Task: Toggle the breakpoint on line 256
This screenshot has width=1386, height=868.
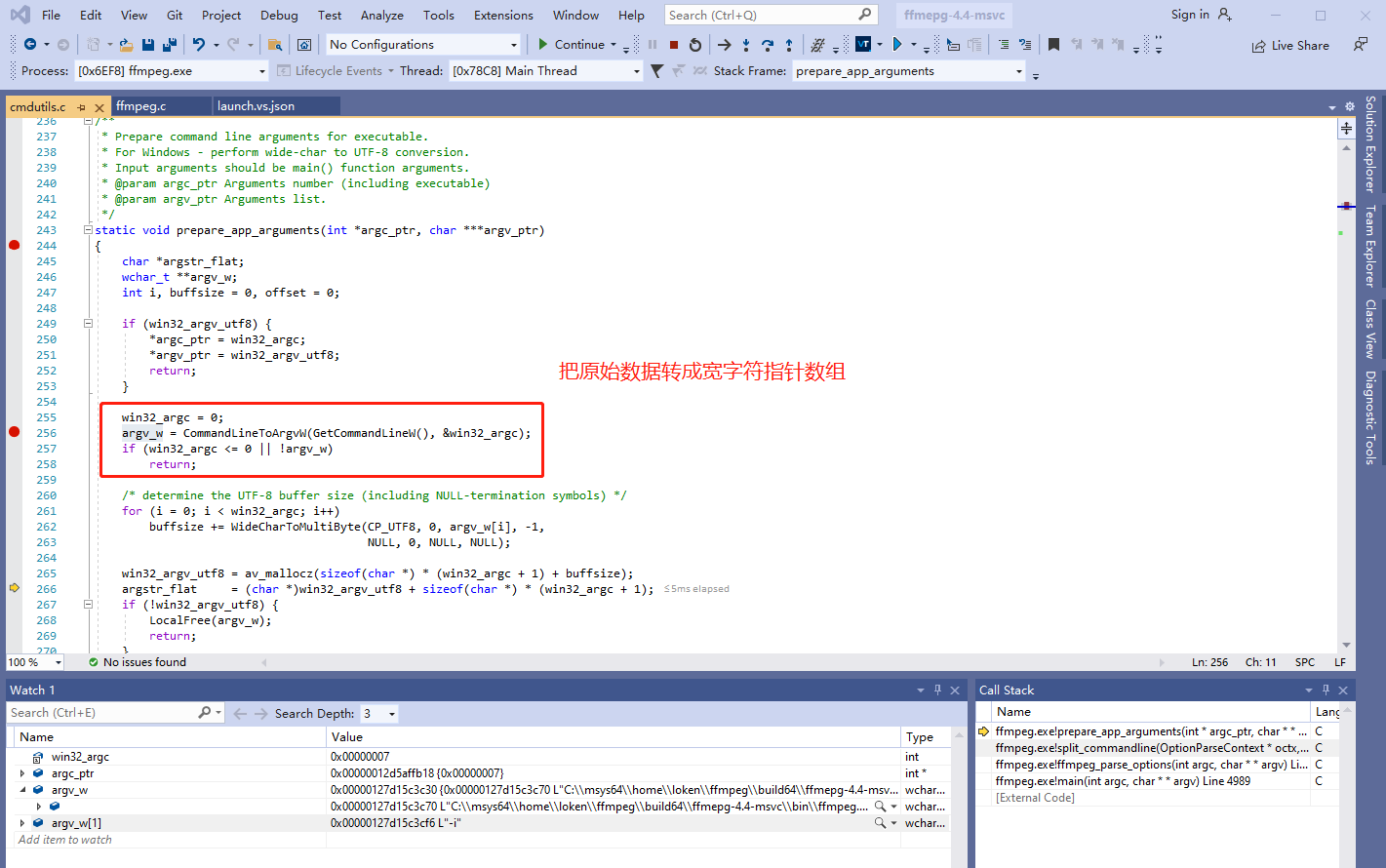Action: coord(15,433)
